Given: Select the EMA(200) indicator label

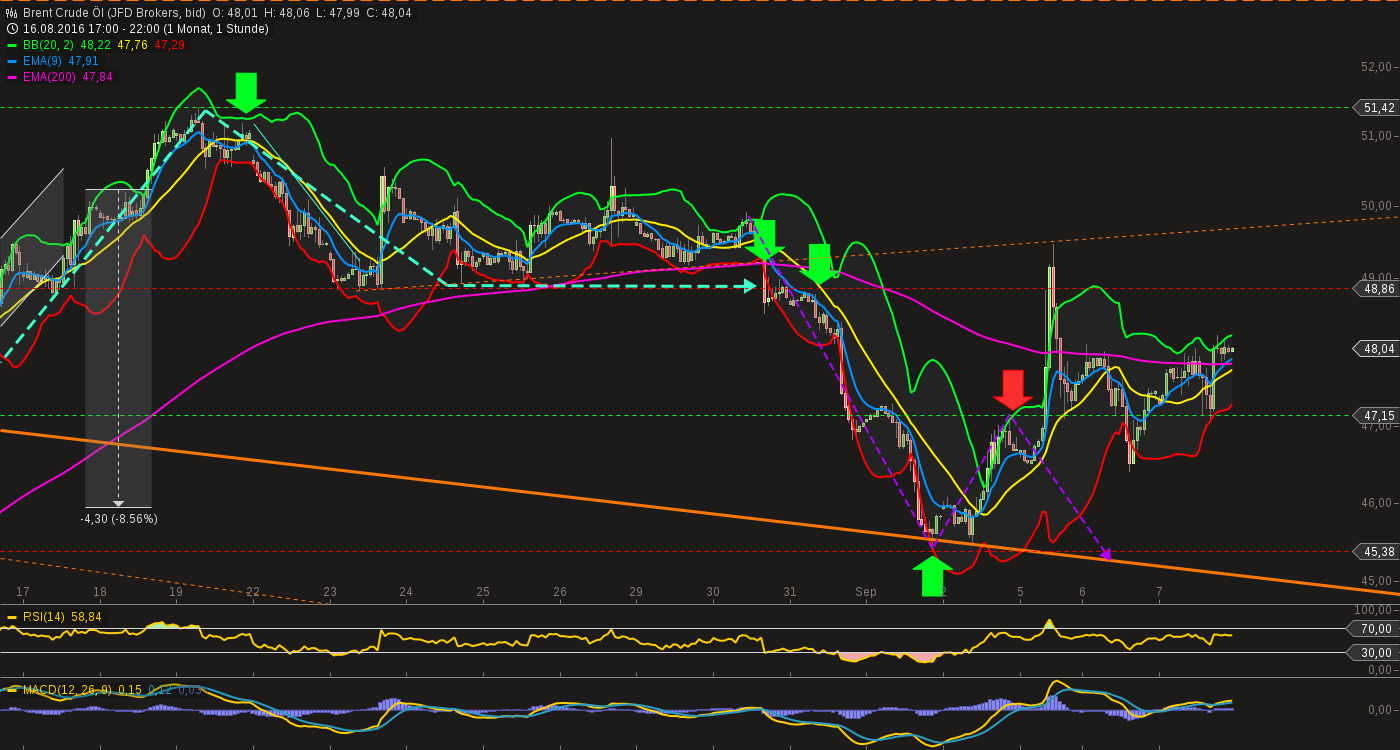Looking at the screenshot, I should click(48, 77).
